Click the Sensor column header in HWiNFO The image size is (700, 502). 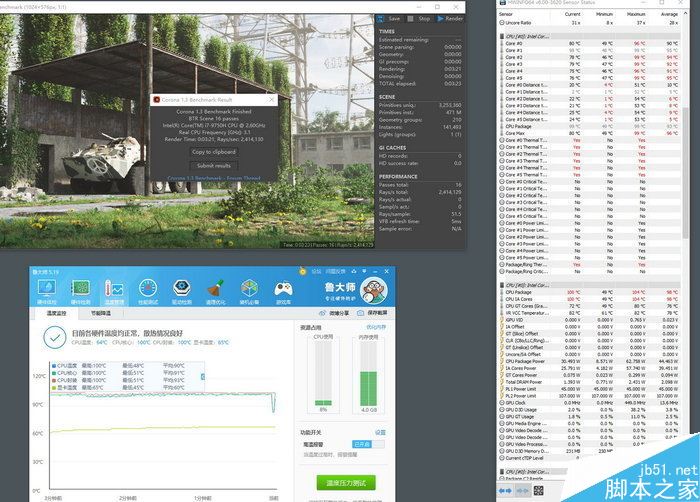tap(506, 14)
